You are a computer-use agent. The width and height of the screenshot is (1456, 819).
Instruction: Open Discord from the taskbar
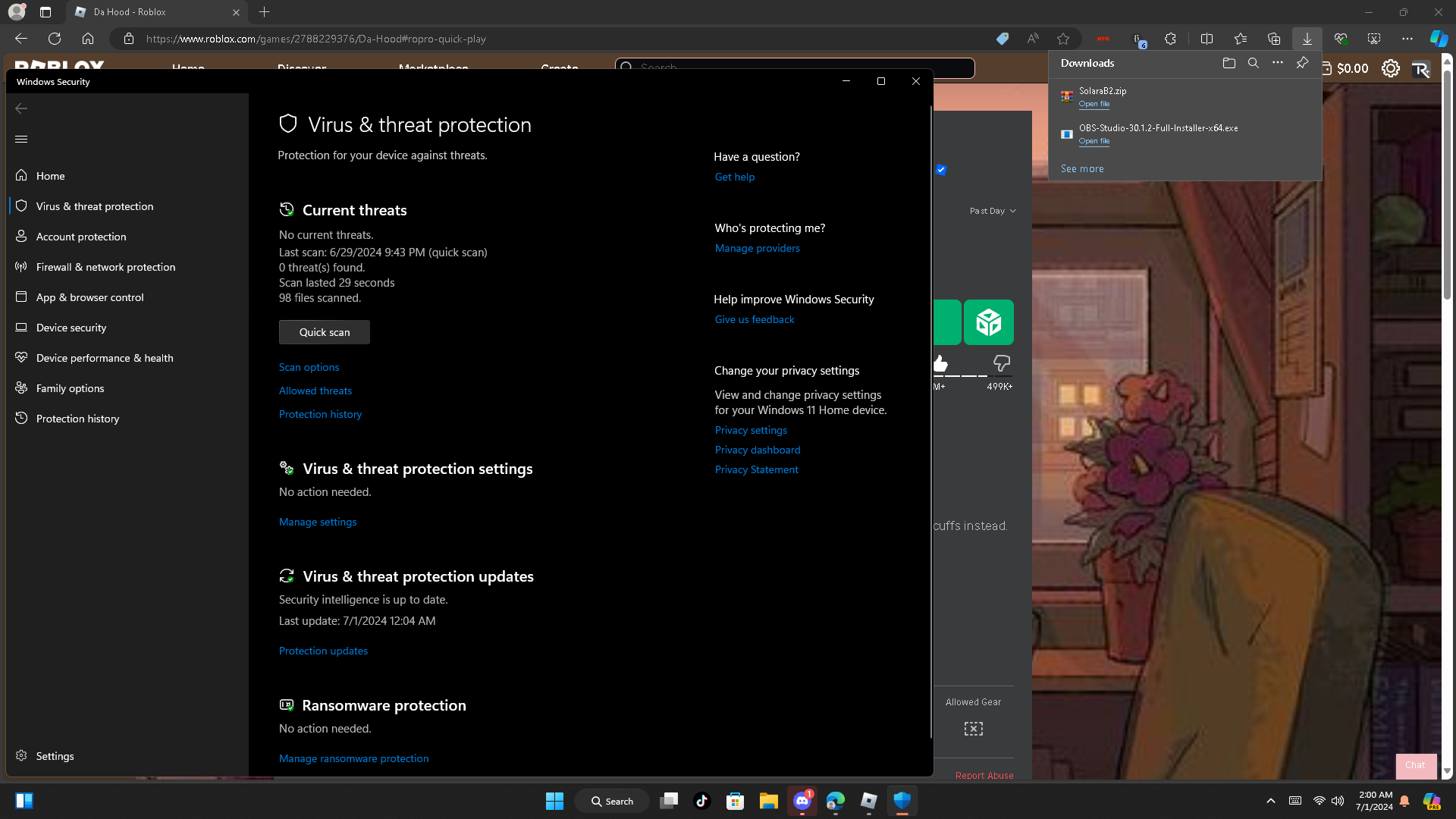tap(802, 801)
